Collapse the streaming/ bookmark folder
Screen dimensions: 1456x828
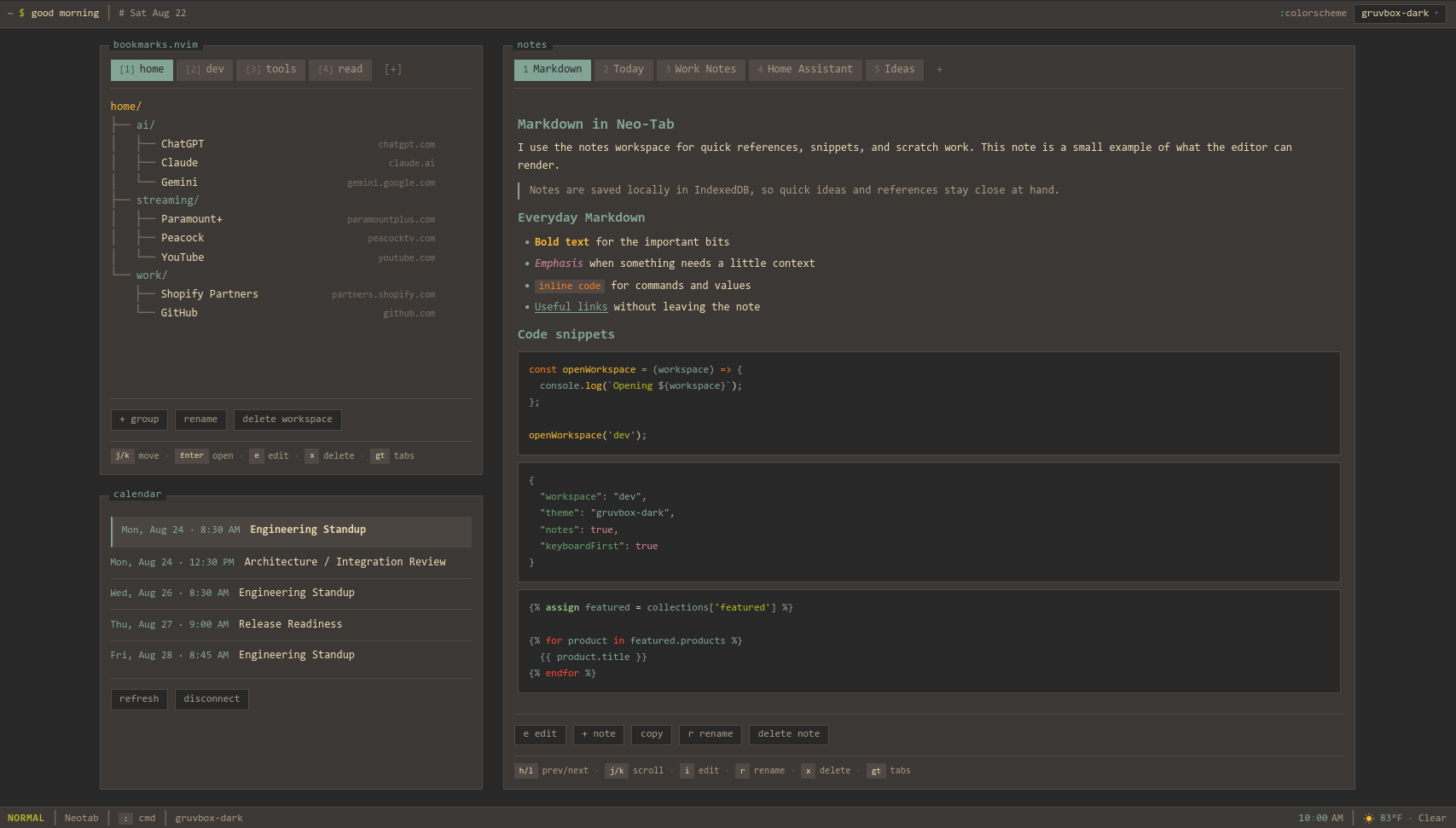point(167,200)
